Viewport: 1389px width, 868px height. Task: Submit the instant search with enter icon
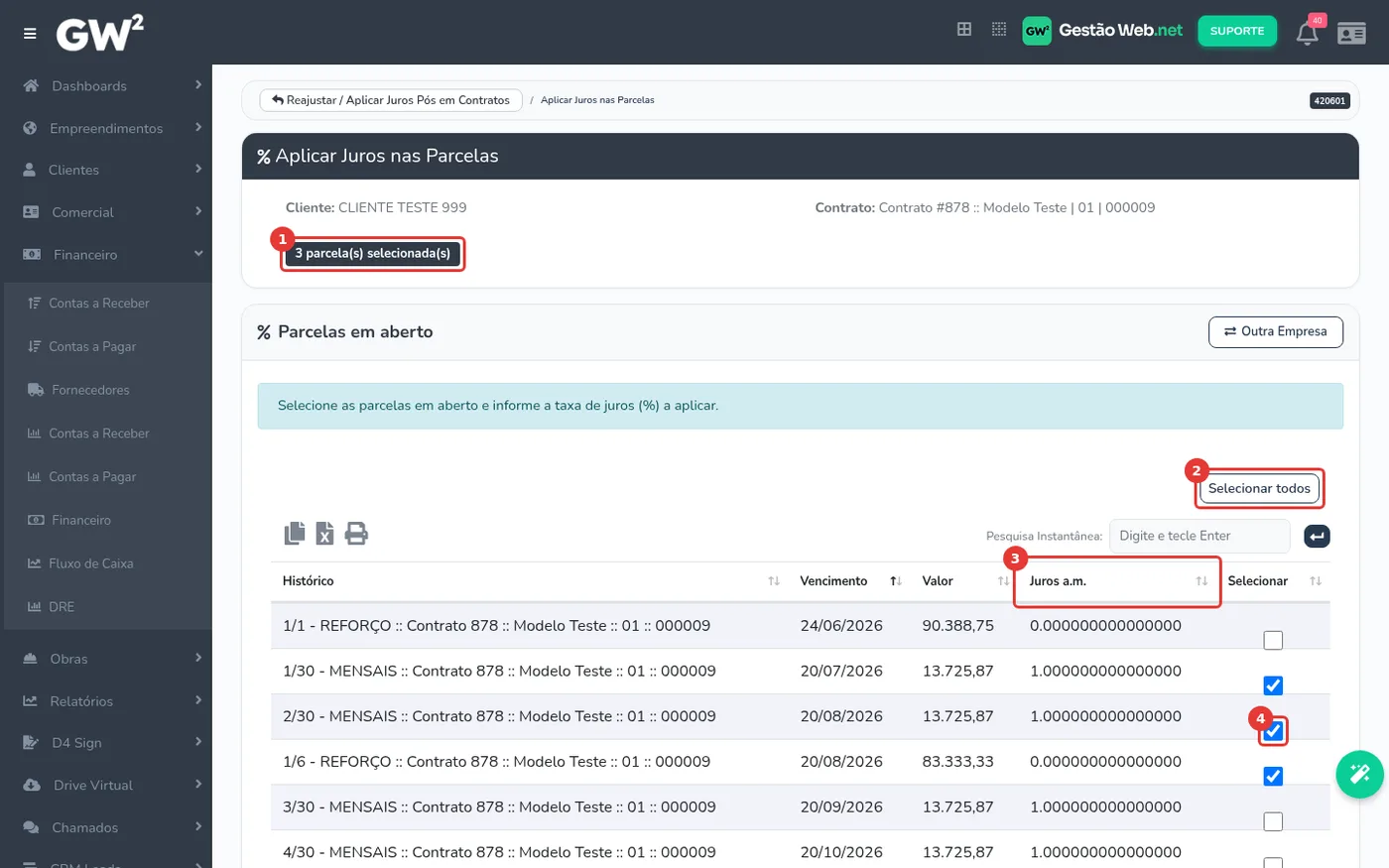point(1317,536)
